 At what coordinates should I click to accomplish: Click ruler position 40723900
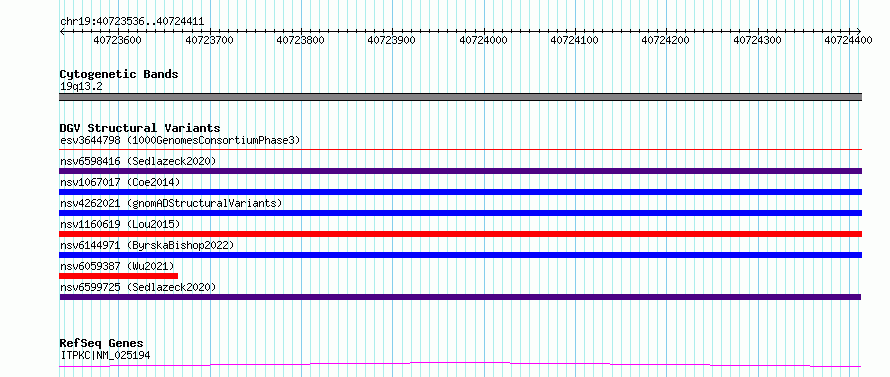tap(392, 40)
